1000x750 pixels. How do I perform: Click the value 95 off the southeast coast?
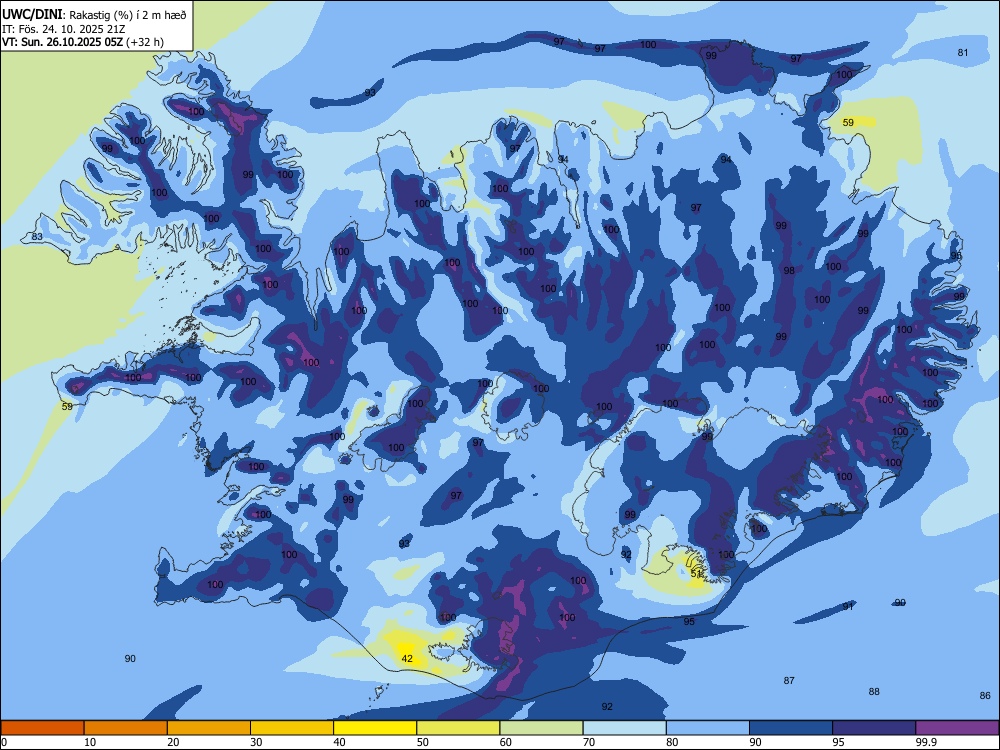689,621
